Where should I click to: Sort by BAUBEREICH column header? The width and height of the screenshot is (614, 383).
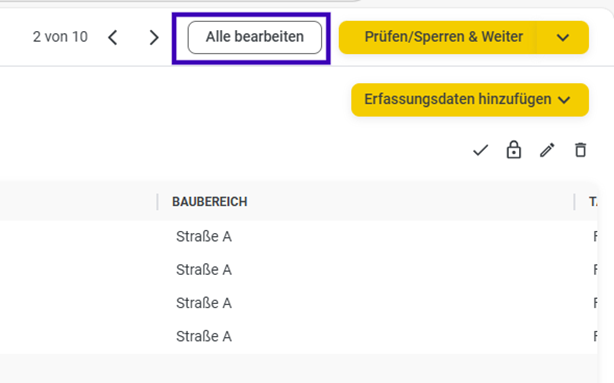209,202
